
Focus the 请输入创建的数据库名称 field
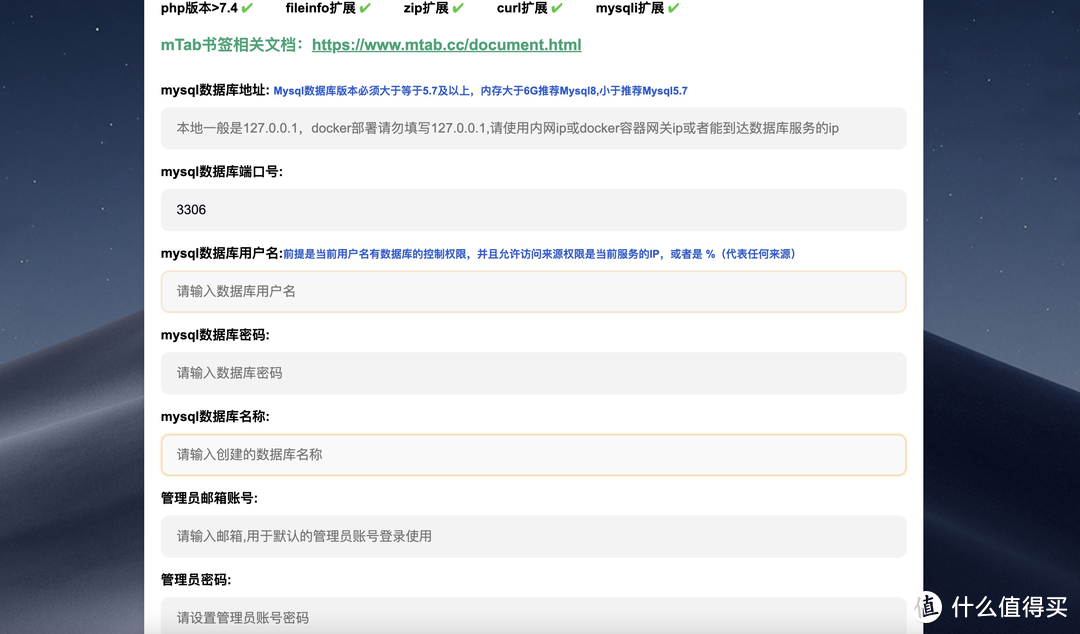pos(533,454)
